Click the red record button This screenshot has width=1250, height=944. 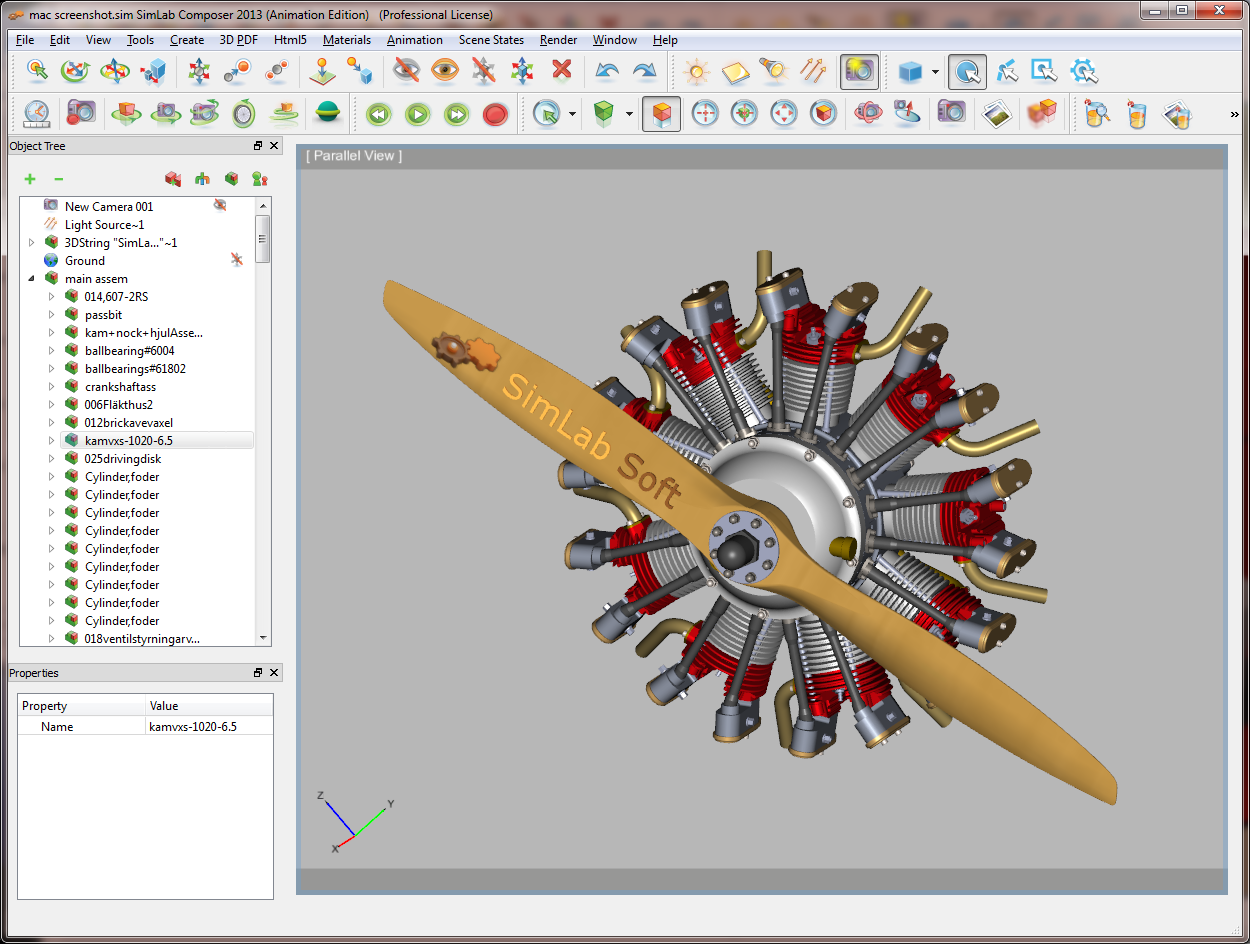[x=495, y=114]
